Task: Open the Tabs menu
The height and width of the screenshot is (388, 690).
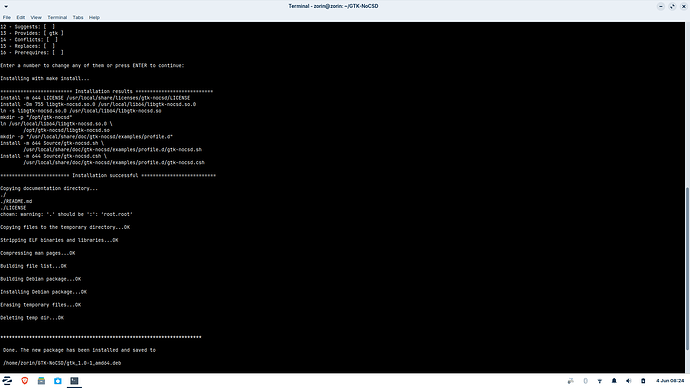Action: 78,18
